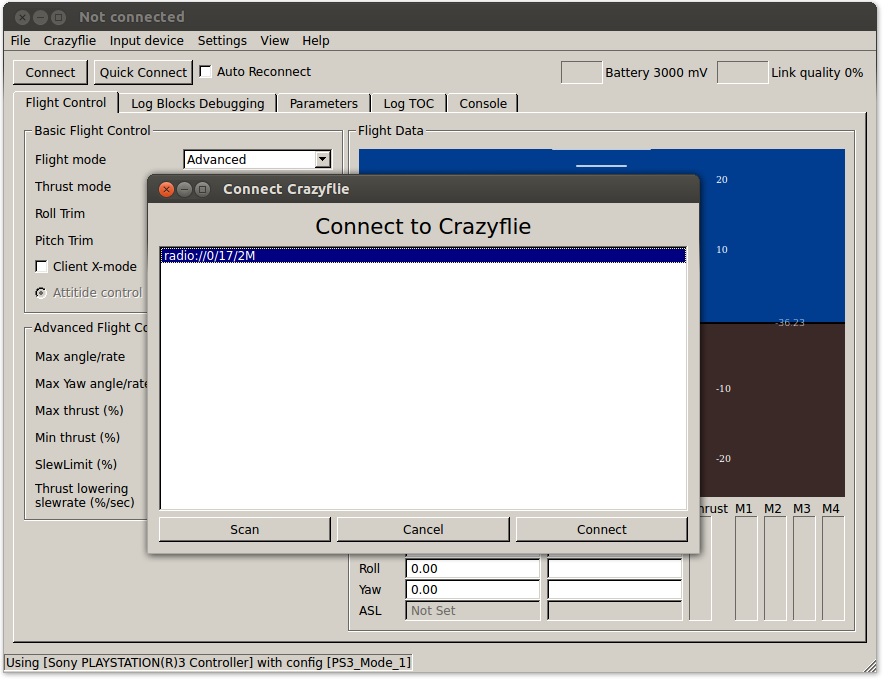
Task: Click the M4 motor output bar
Action: pyautogui.click(x=833, y=568)
